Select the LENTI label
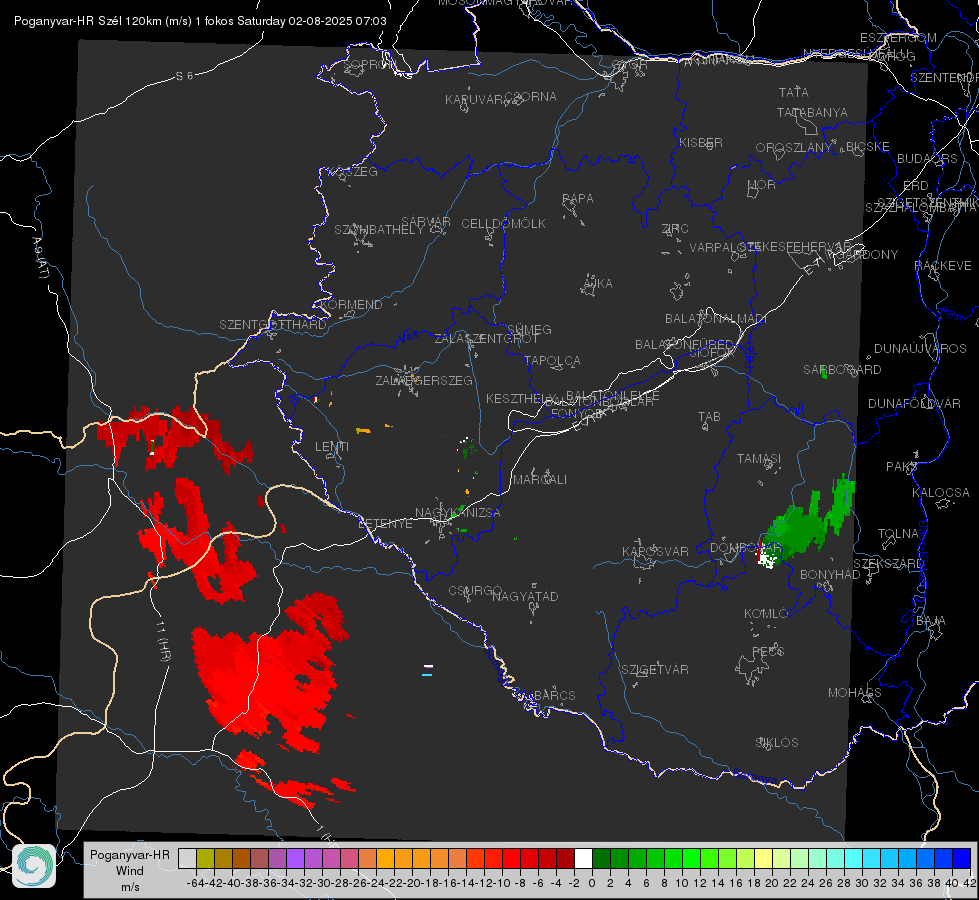The image size is (979, 900). pyautogui.click(x=332, y=447)
